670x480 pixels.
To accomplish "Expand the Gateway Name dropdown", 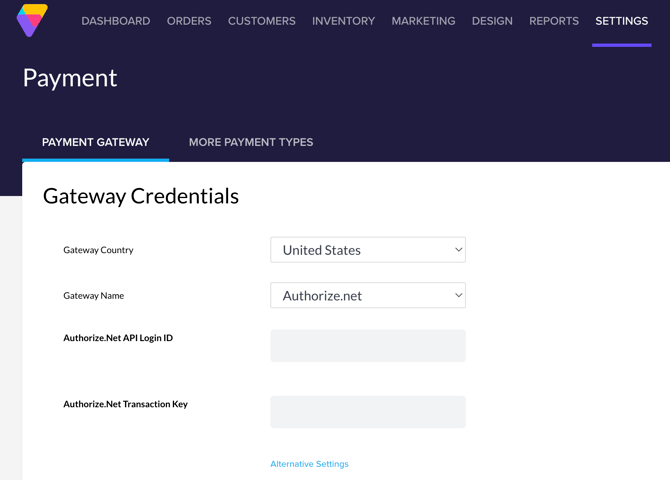I will pos(368,295).
